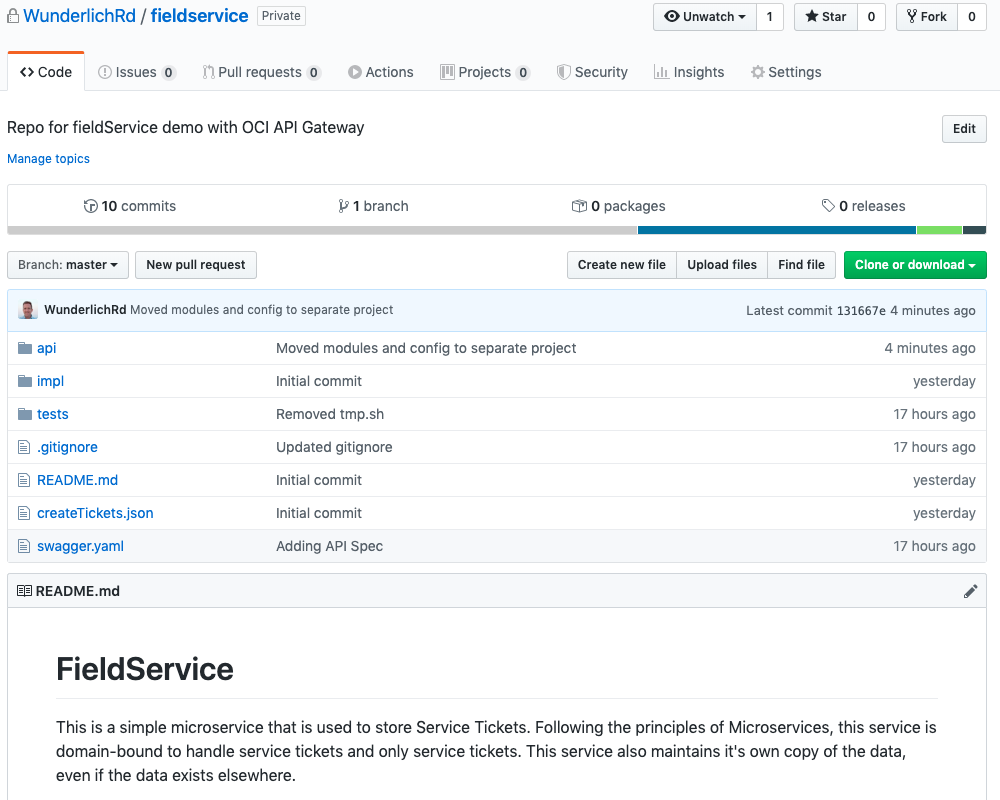Click the swagger.yaml file icon
This screenshot has width=1000, height=800.
pos(23,546)
